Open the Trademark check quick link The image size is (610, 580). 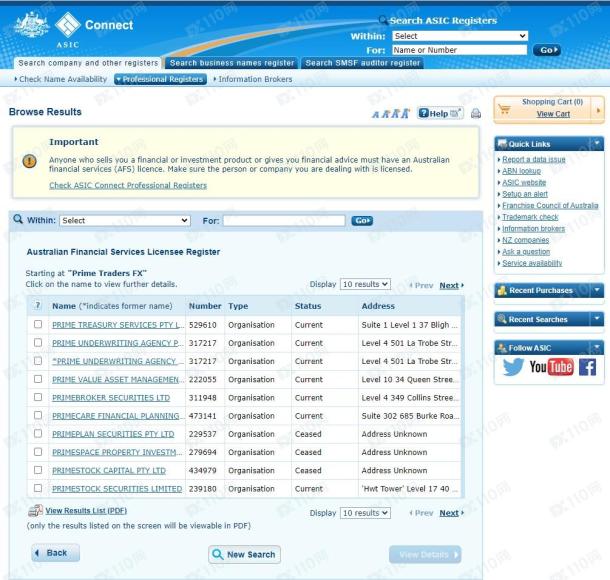pyautogui.click(x=530, y=217)
